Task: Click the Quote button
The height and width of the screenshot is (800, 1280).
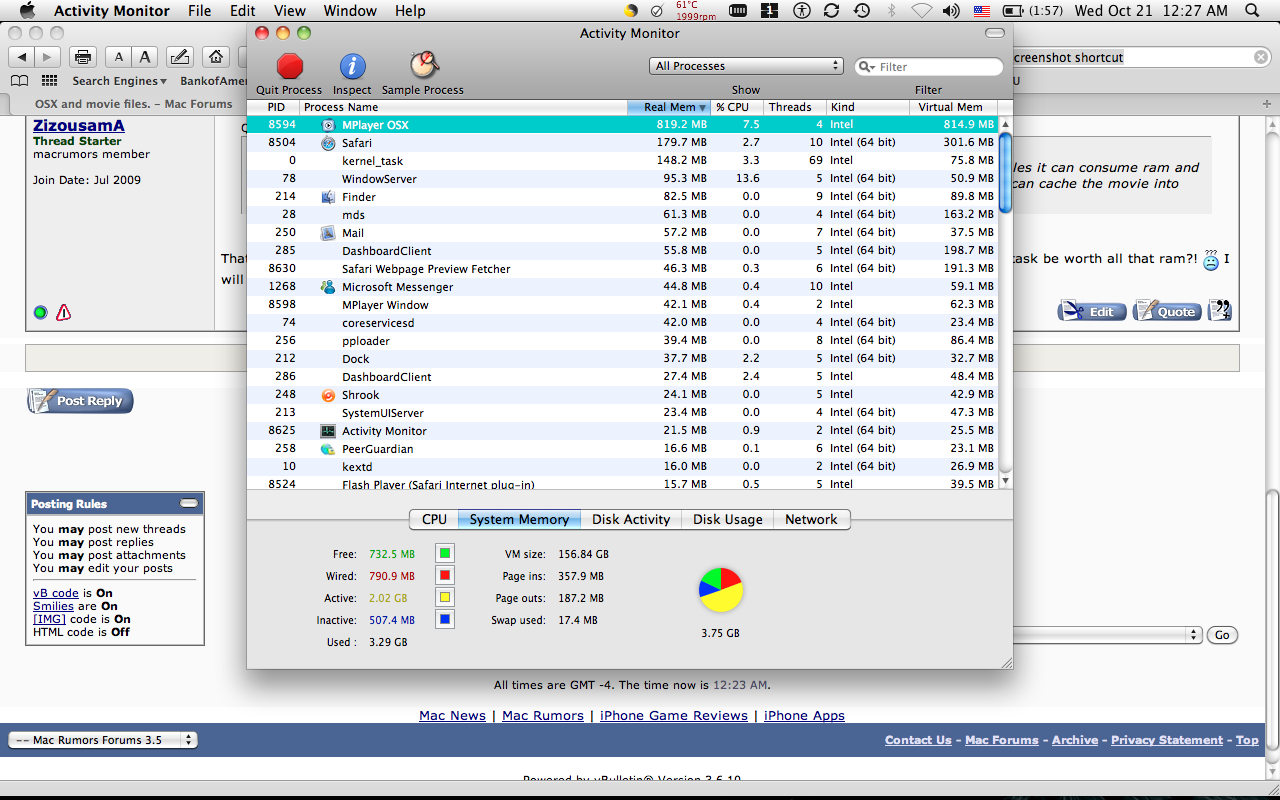Action: pyautogui.click(x=1167, y=311)
